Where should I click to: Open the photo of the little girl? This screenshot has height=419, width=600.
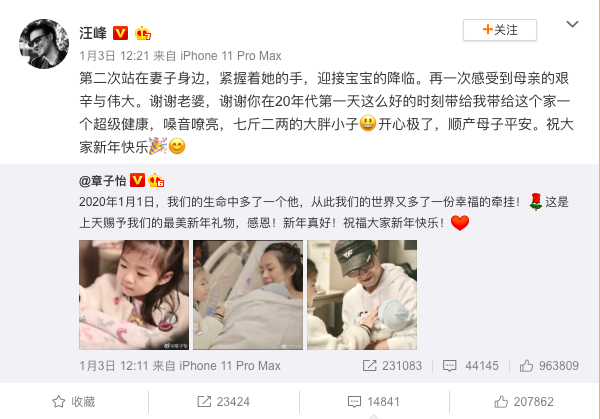pos(134,295)
